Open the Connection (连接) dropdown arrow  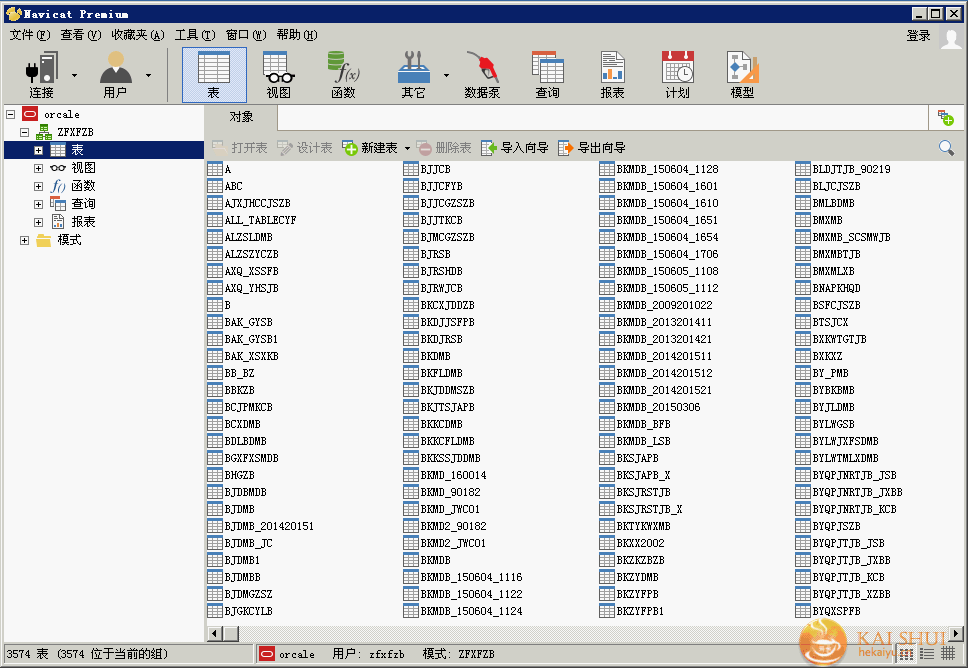[74, 75]
